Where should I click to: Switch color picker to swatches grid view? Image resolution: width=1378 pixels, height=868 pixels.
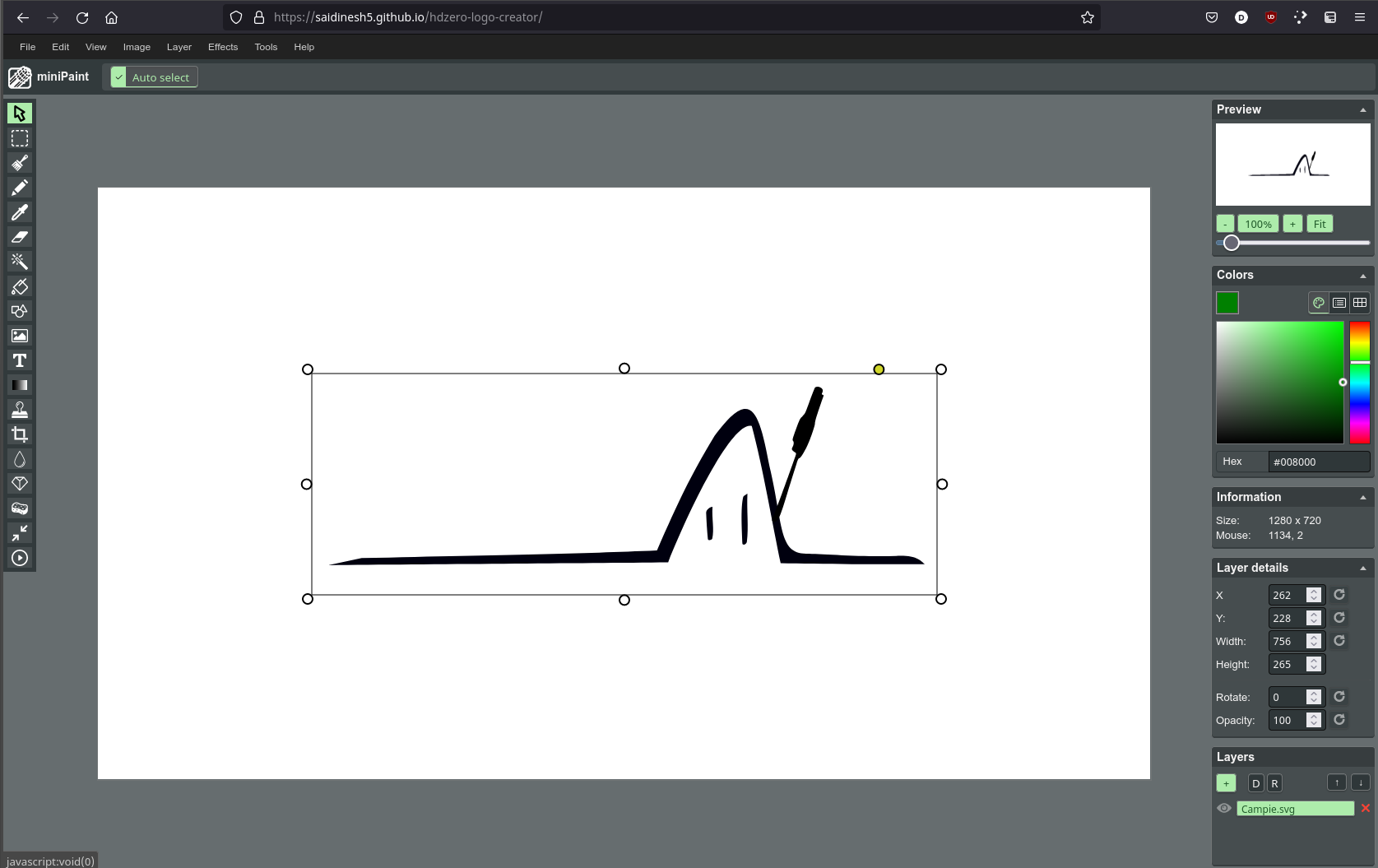point(1360,303)
